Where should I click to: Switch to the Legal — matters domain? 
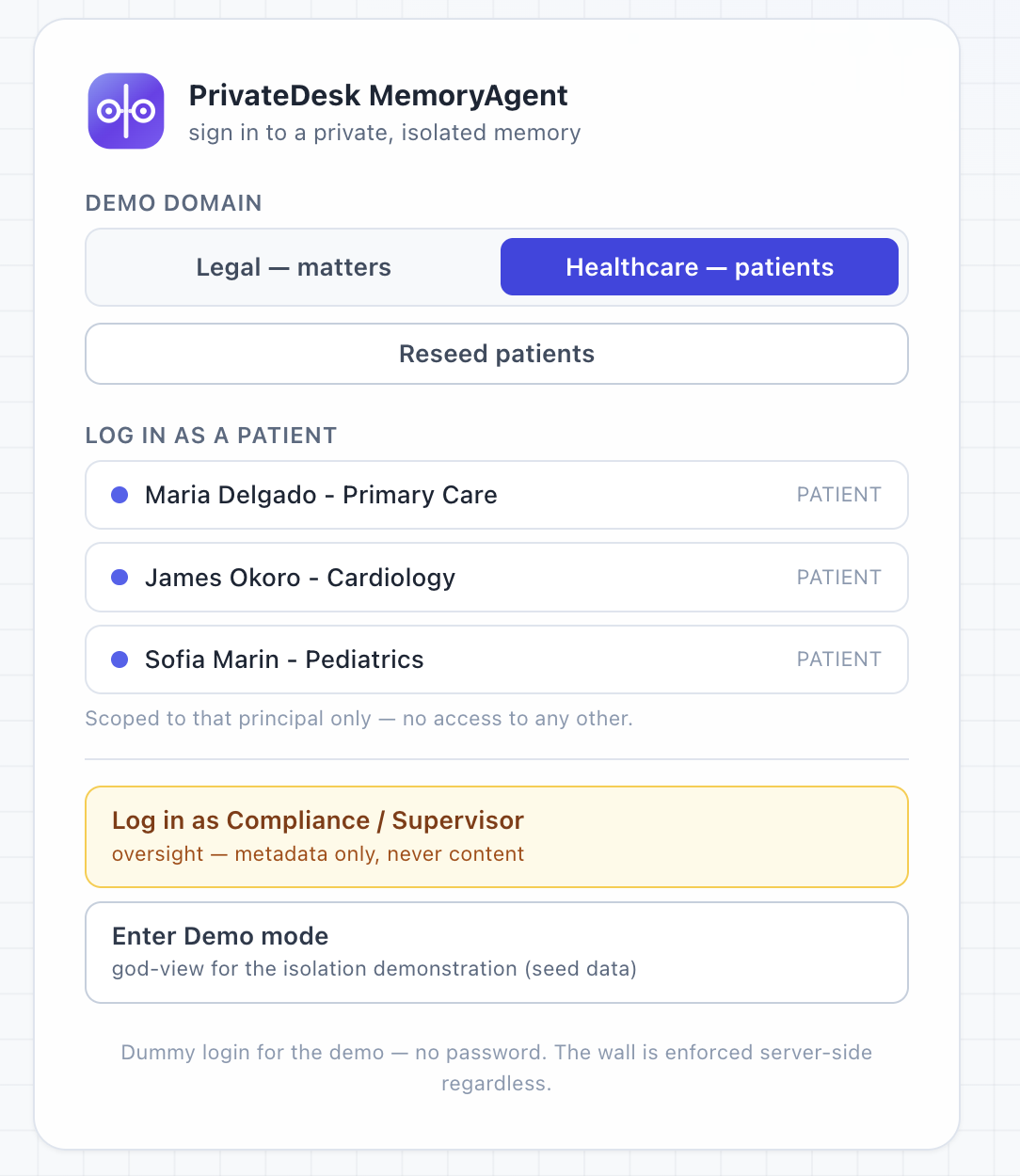point(294,267)
